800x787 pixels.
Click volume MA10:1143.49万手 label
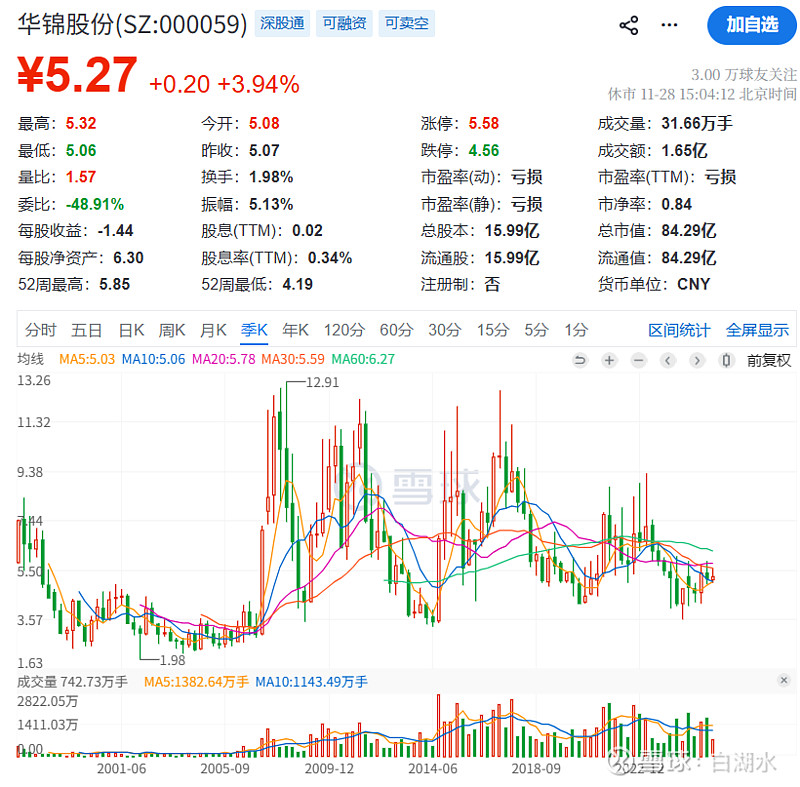coord(311,681)
